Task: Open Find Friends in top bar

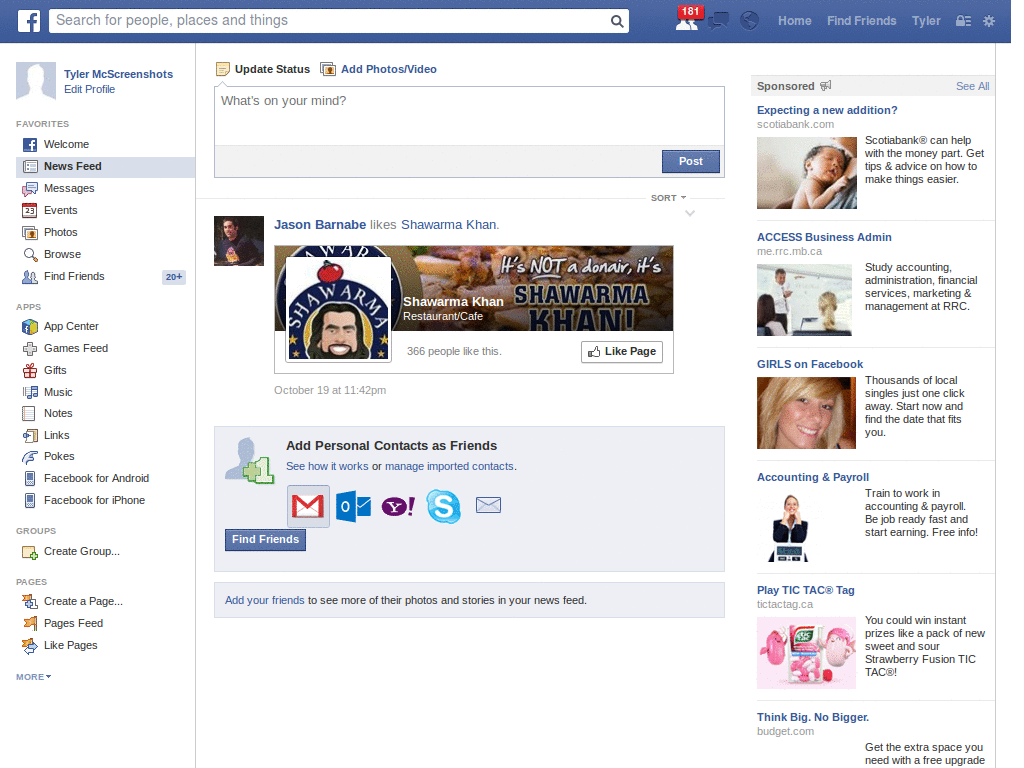Action: coord(861,21)
